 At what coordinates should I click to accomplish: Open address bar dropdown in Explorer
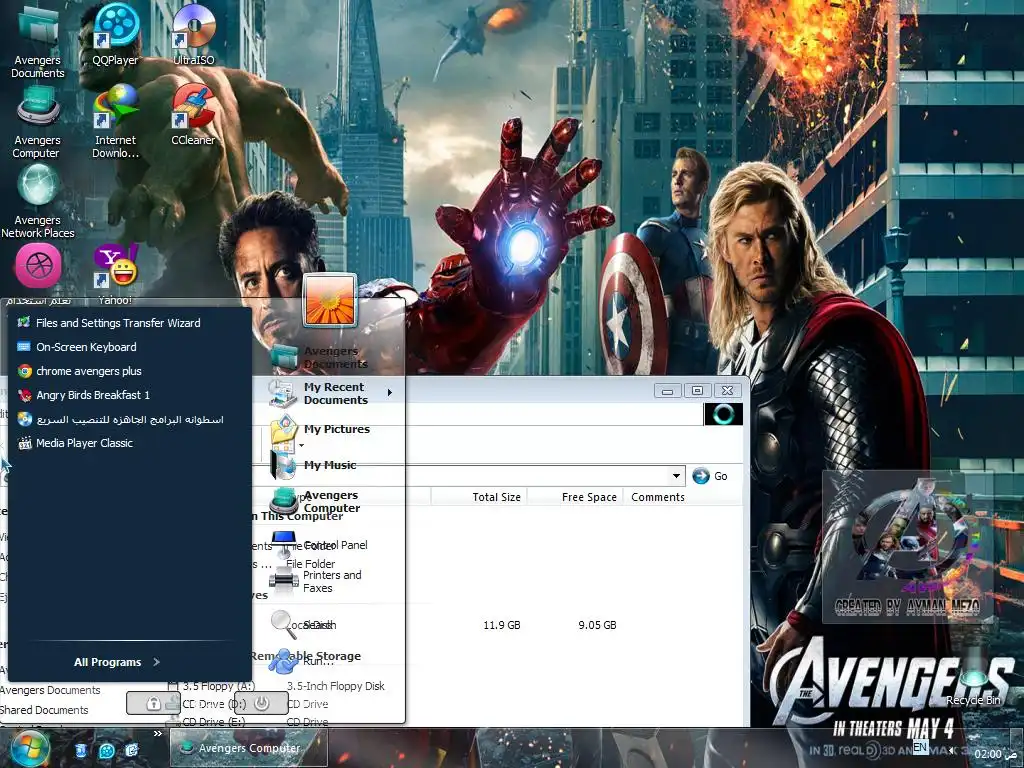(x=676, y=475)
